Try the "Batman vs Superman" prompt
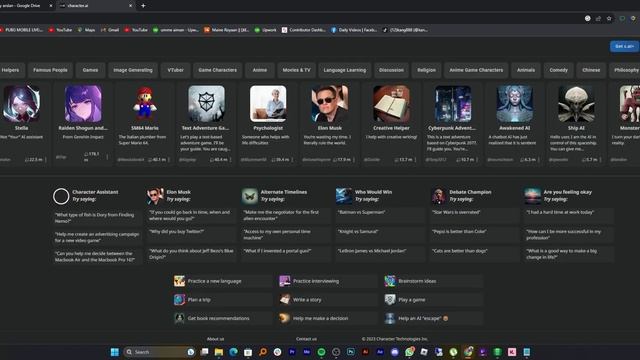The image size is (640, 360). pos(380,215)
